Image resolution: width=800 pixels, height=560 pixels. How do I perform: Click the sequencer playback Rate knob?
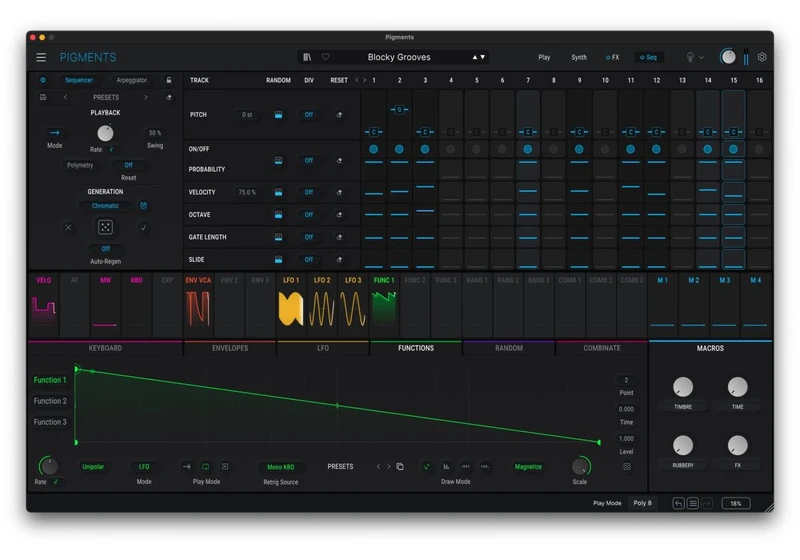tap(105, 133)
